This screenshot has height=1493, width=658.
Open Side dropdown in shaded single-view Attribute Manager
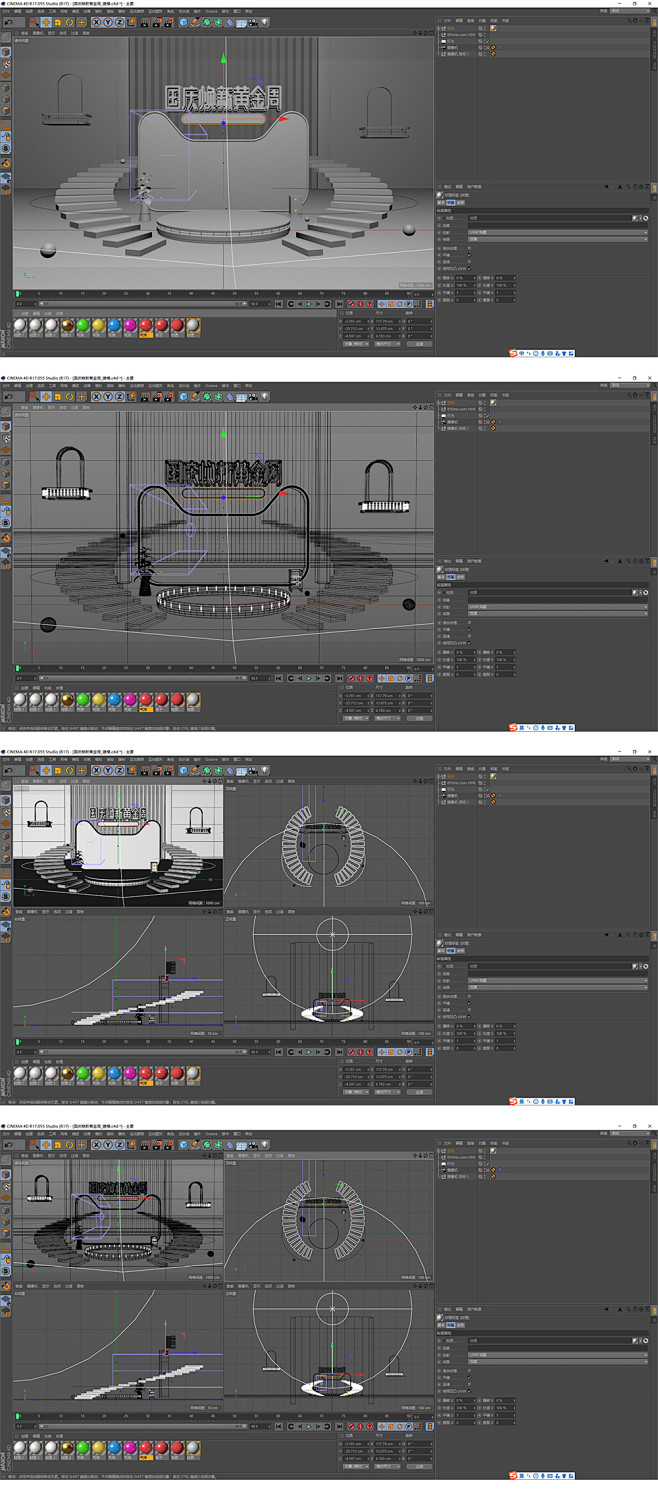(557, 239)
